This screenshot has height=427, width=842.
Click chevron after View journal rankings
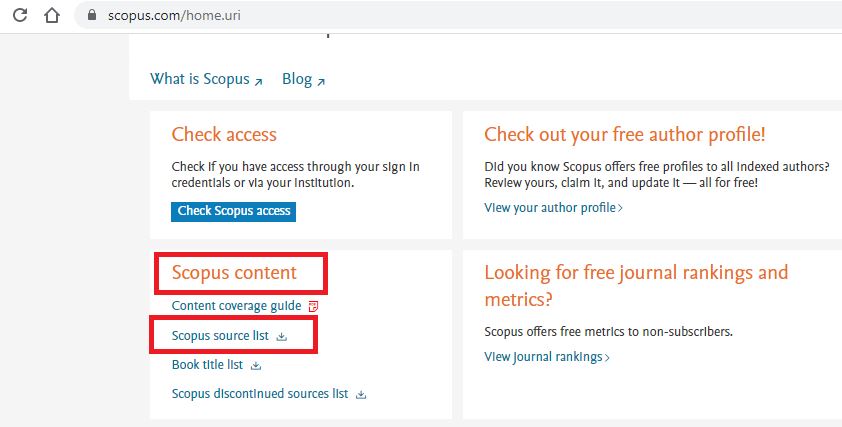[x=607, y=357]
